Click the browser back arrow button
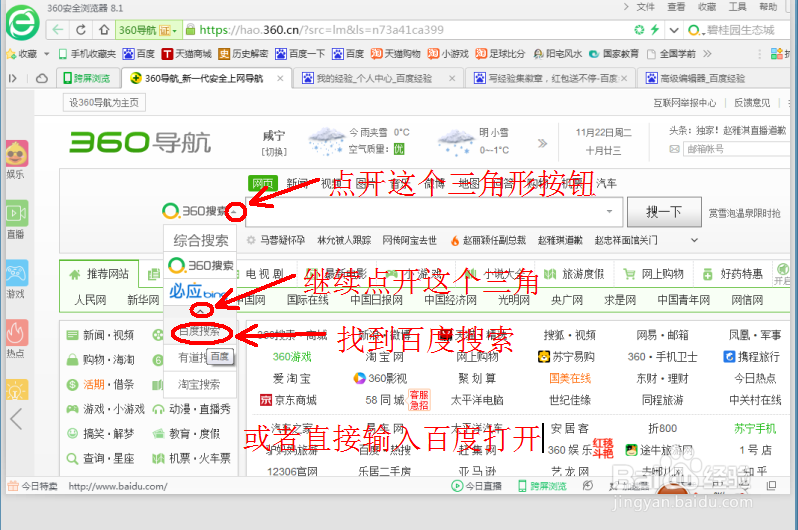The image size is (798, 530). 58,30
